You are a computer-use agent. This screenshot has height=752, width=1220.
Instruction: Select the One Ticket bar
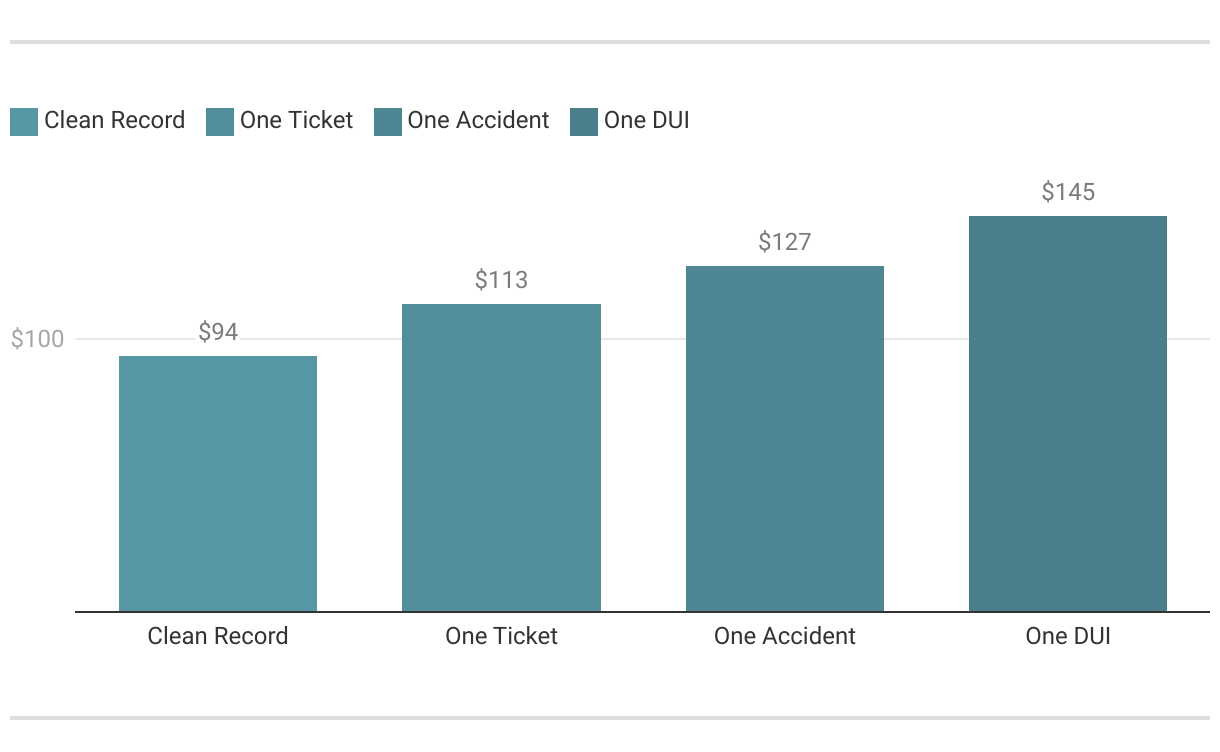[501, 458]
